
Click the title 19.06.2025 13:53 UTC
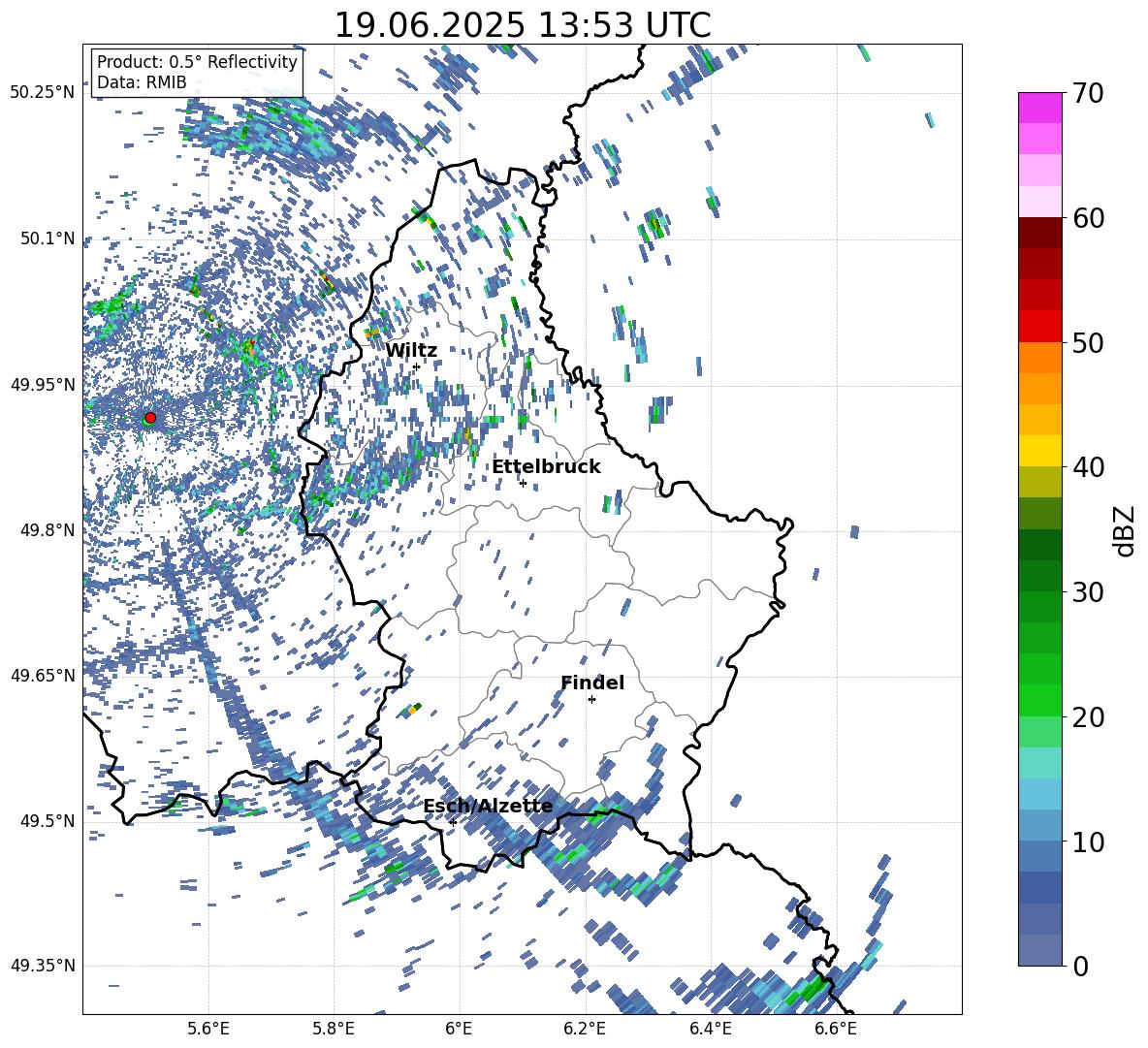click(x=523, y=25)
